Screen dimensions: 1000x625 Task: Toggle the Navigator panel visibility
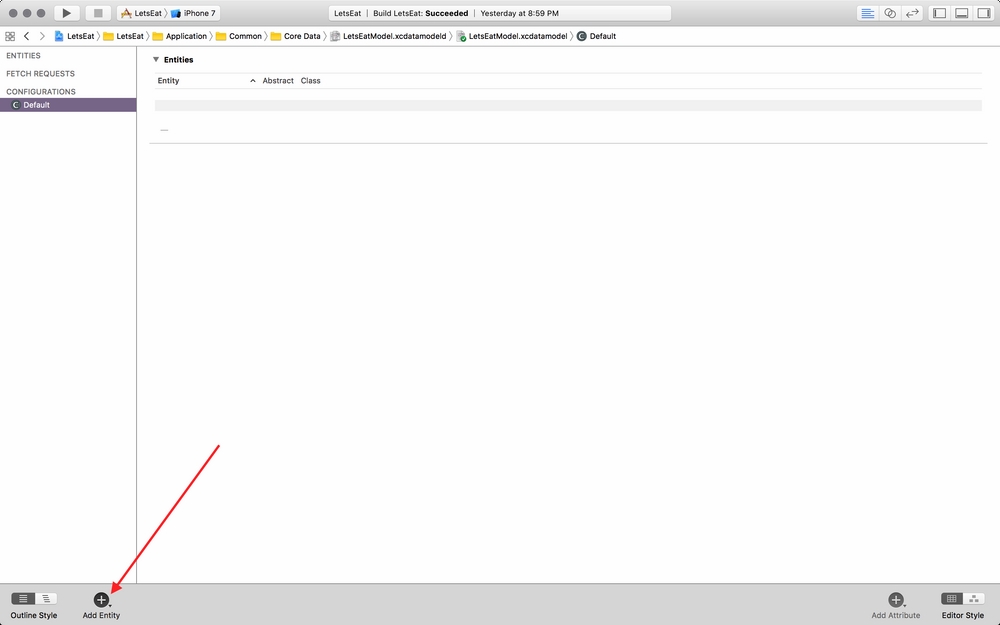[x=939, y=13]
